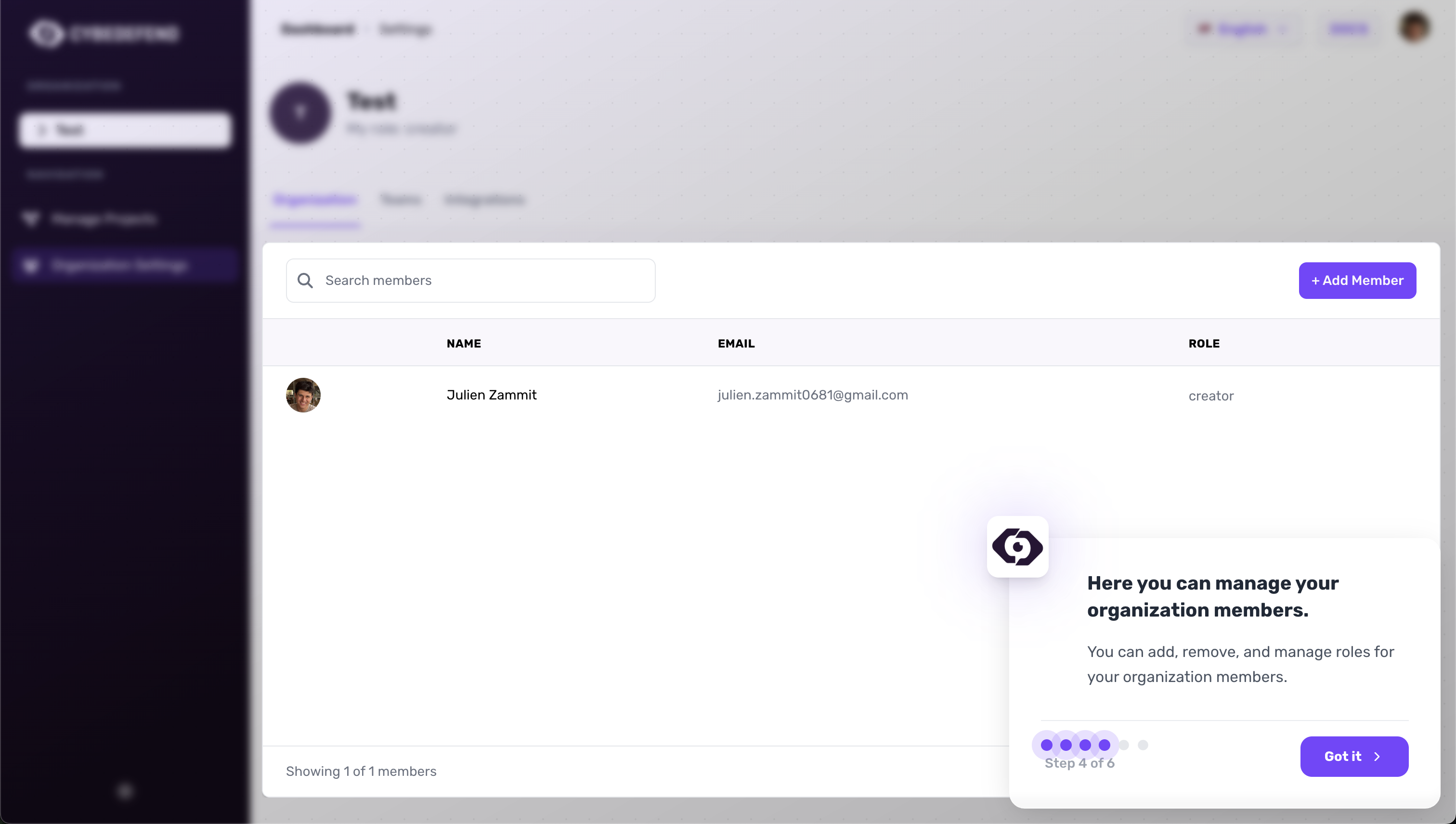Click the arrow chevron inside Got it
This screenshot has width=1456, height=824.
click(1378, 757)
